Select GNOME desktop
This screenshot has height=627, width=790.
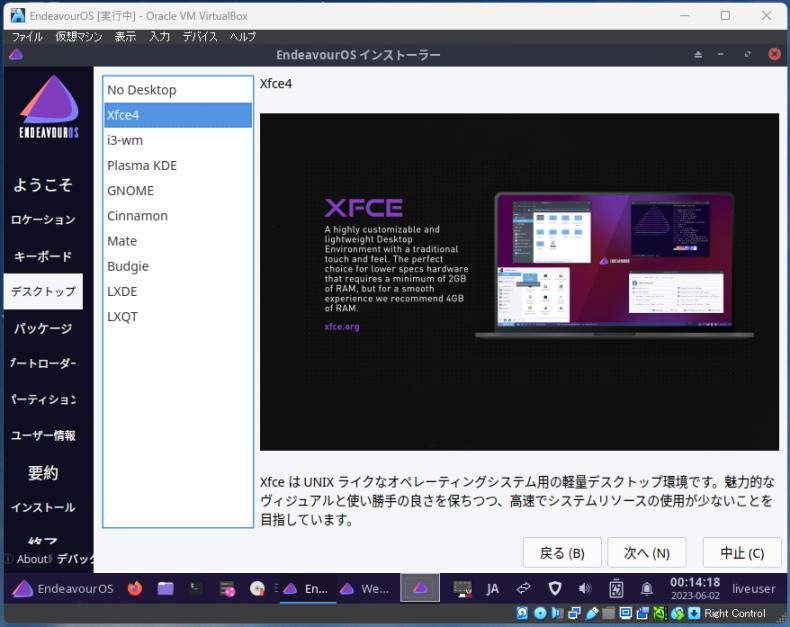click(x=178, y=191)
